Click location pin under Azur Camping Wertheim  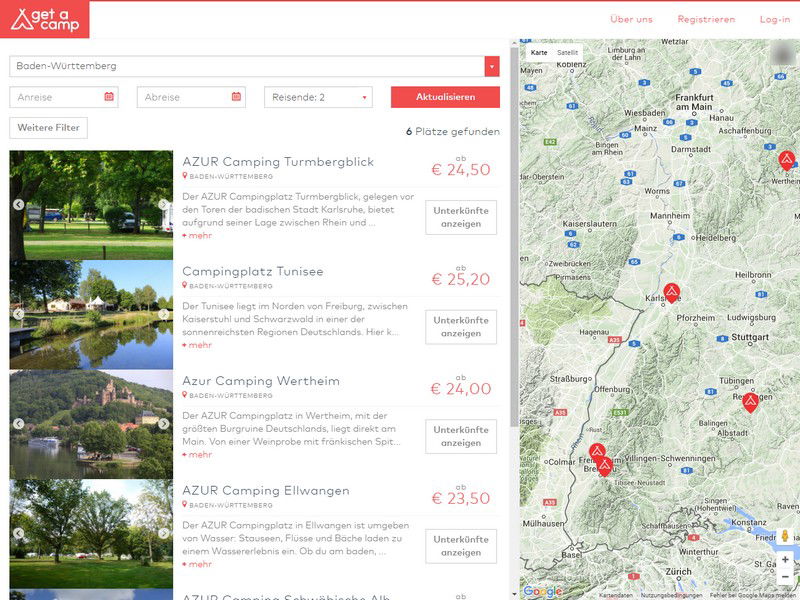pos(185,395)
